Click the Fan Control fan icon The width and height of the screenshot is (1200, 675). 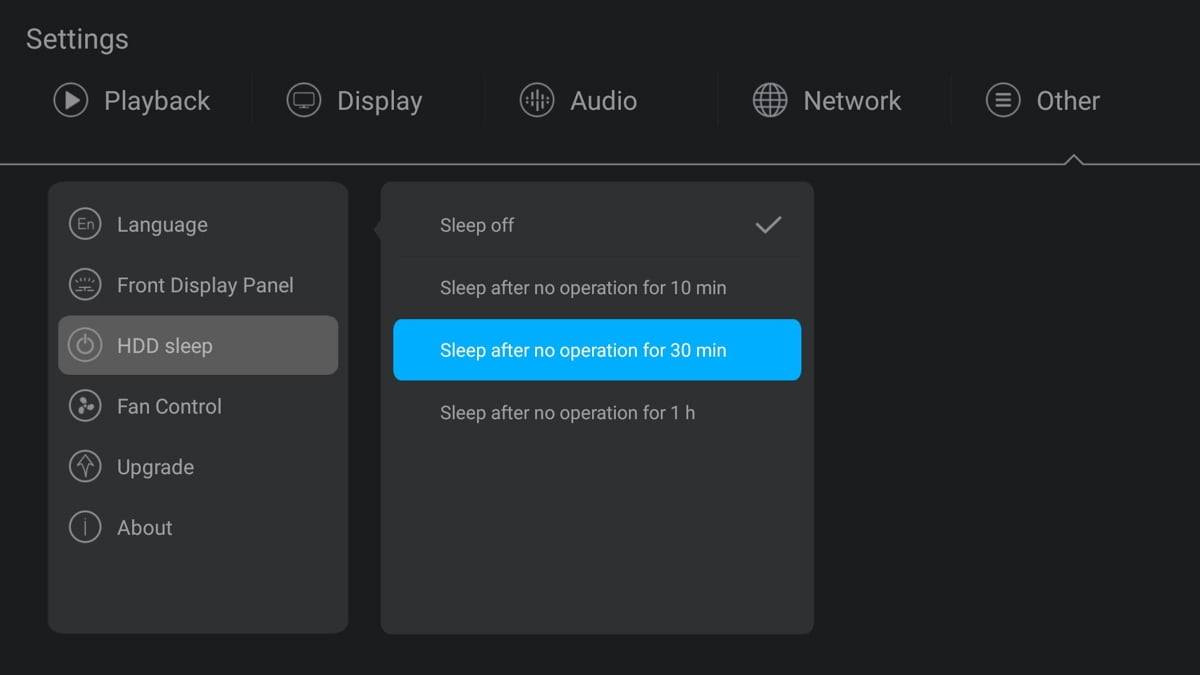[x=85, y=406]
